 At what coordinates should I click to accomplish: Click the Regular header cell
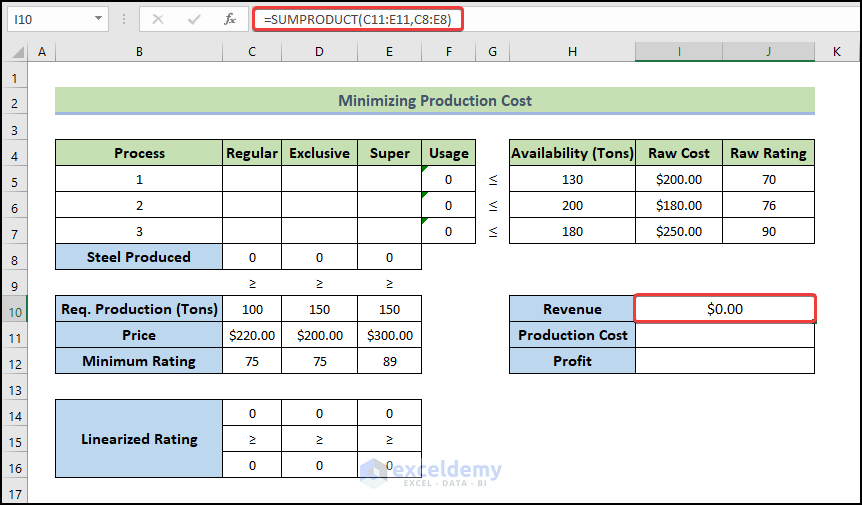252,153
